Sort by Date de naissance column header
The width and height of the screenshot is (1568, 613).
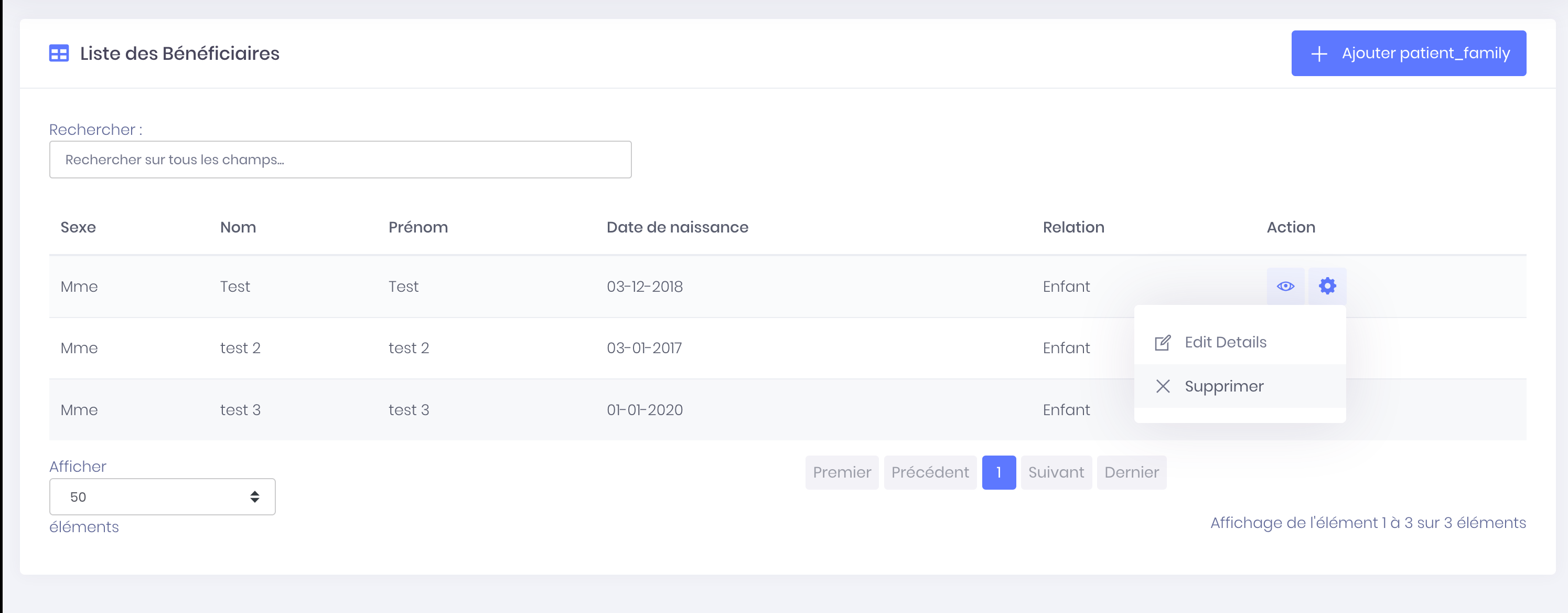[x=677, y=227]
